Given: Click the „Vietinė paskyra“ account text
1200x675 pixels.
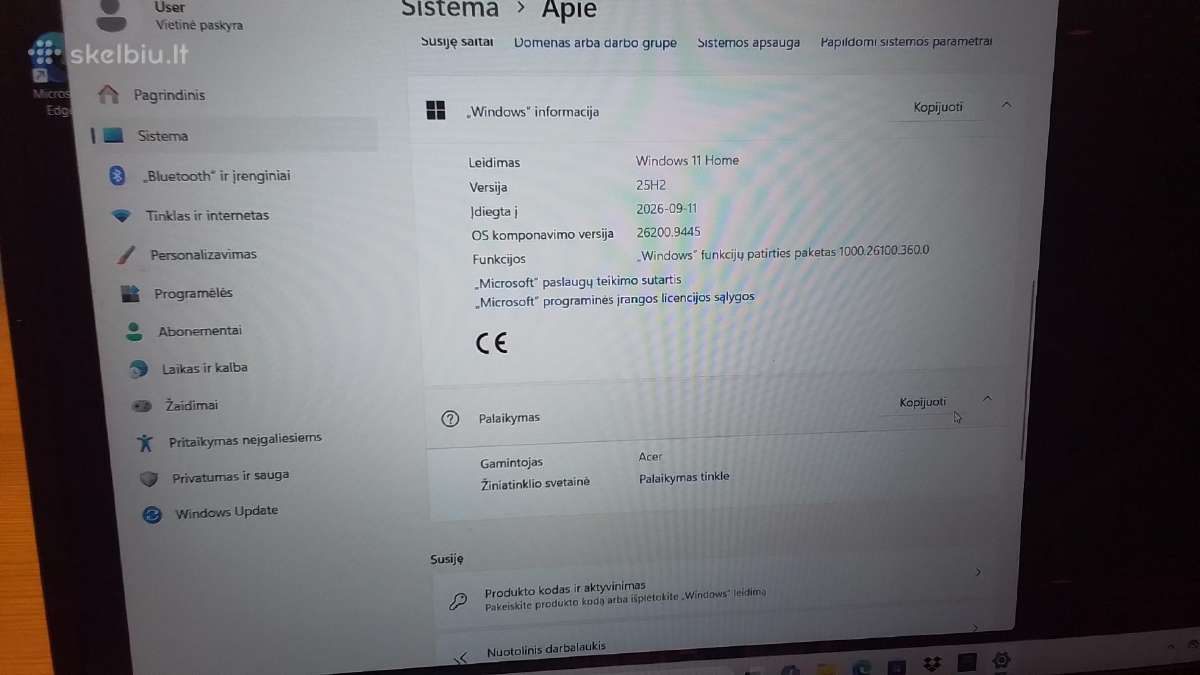Looking at the screenshot, I should pyautogui.click(x=198, y=25).
